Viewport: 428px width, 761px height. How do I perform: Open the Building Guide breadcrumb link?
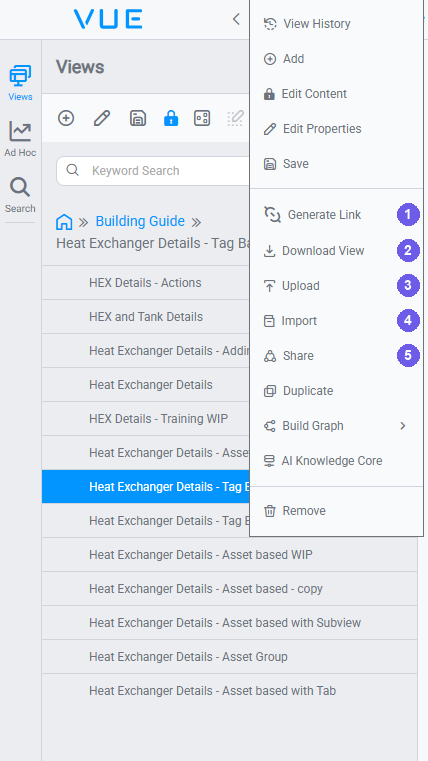(x=140, y=221)
